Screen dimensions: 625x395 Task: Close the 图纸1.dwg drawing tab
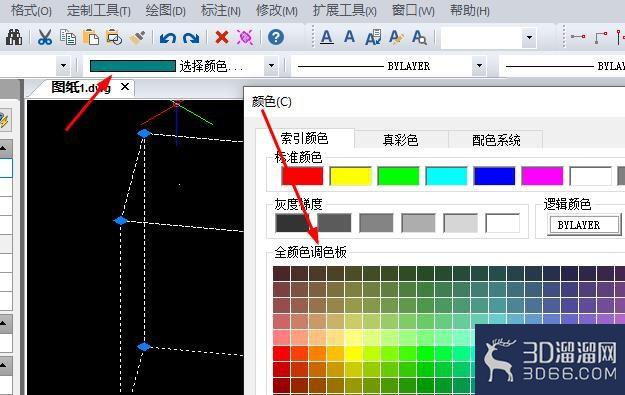(x=125, y=86)
